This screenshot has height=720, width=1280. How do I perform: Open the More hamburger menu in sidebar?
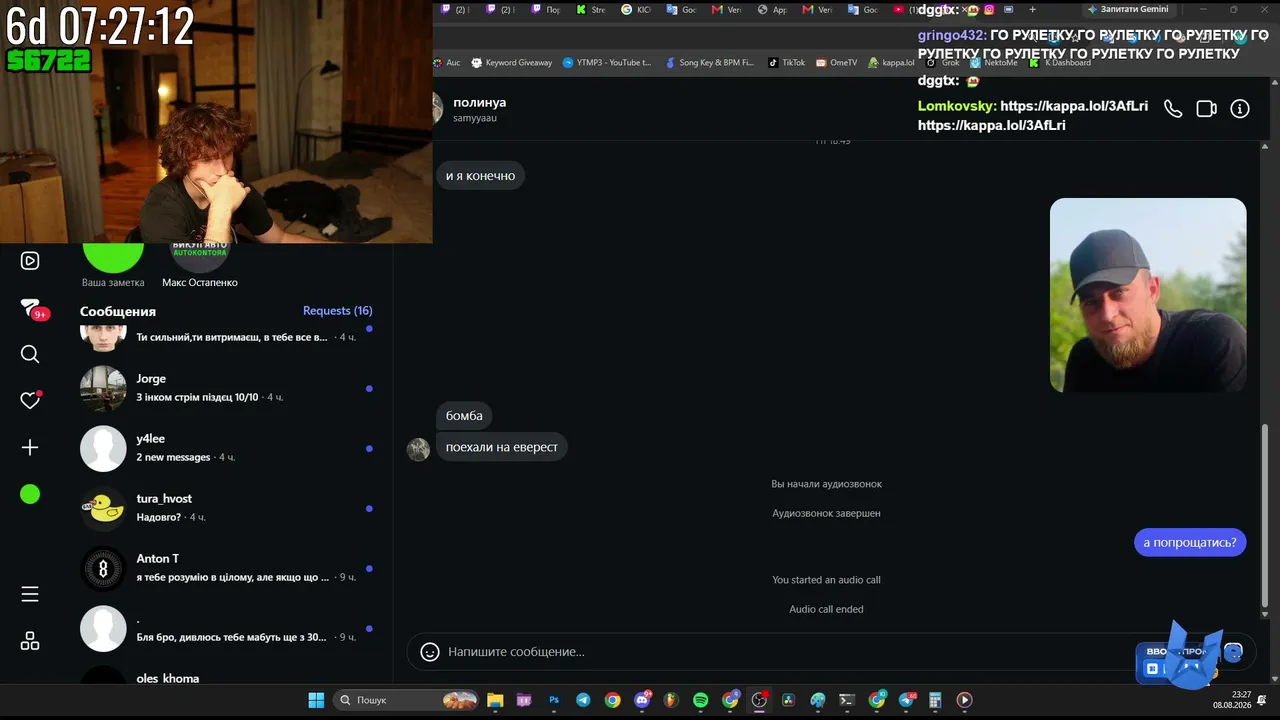[30, 594]
